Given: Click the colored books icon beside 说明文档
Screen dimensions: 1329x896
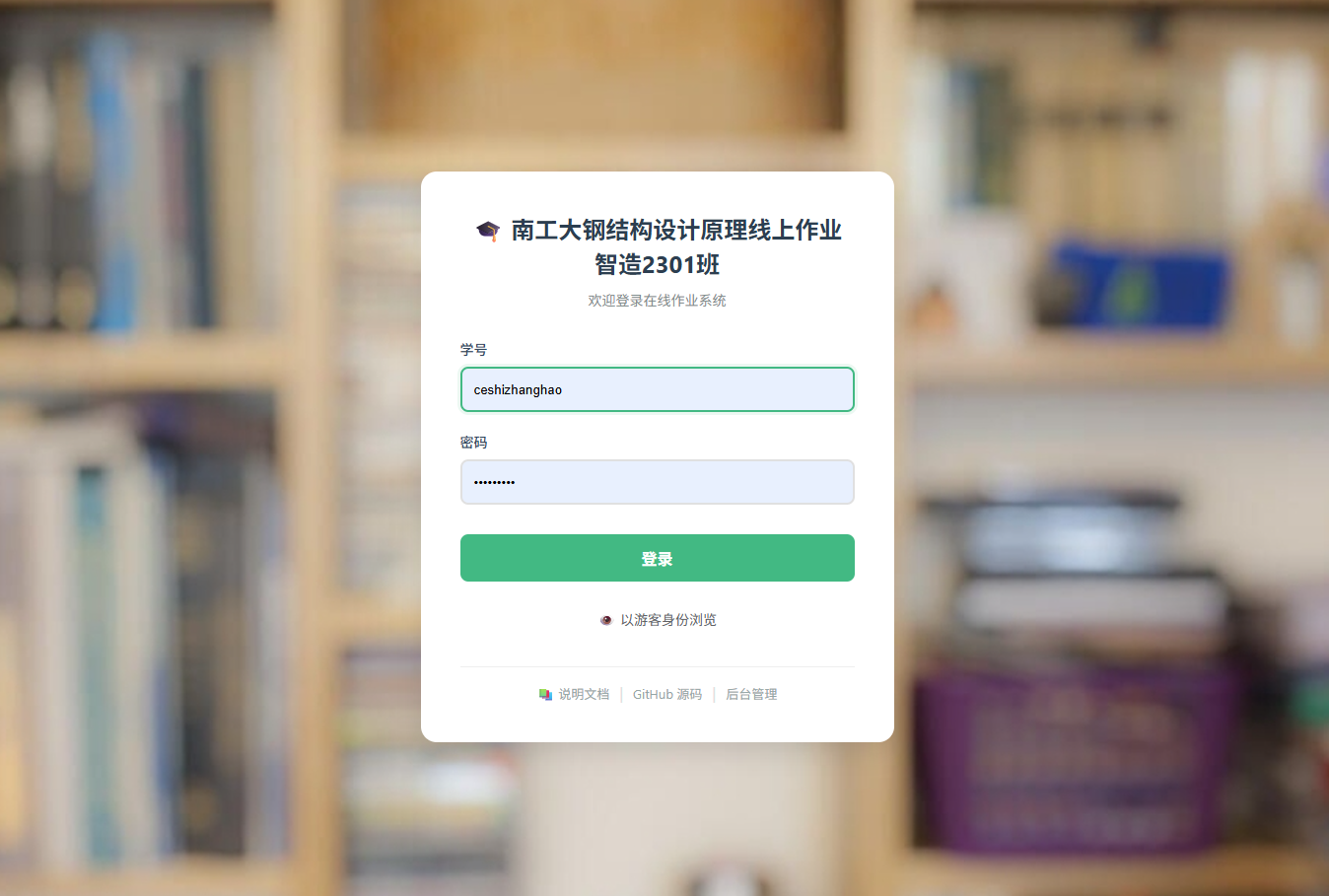Looking at the screenshot, I should 545,695.
